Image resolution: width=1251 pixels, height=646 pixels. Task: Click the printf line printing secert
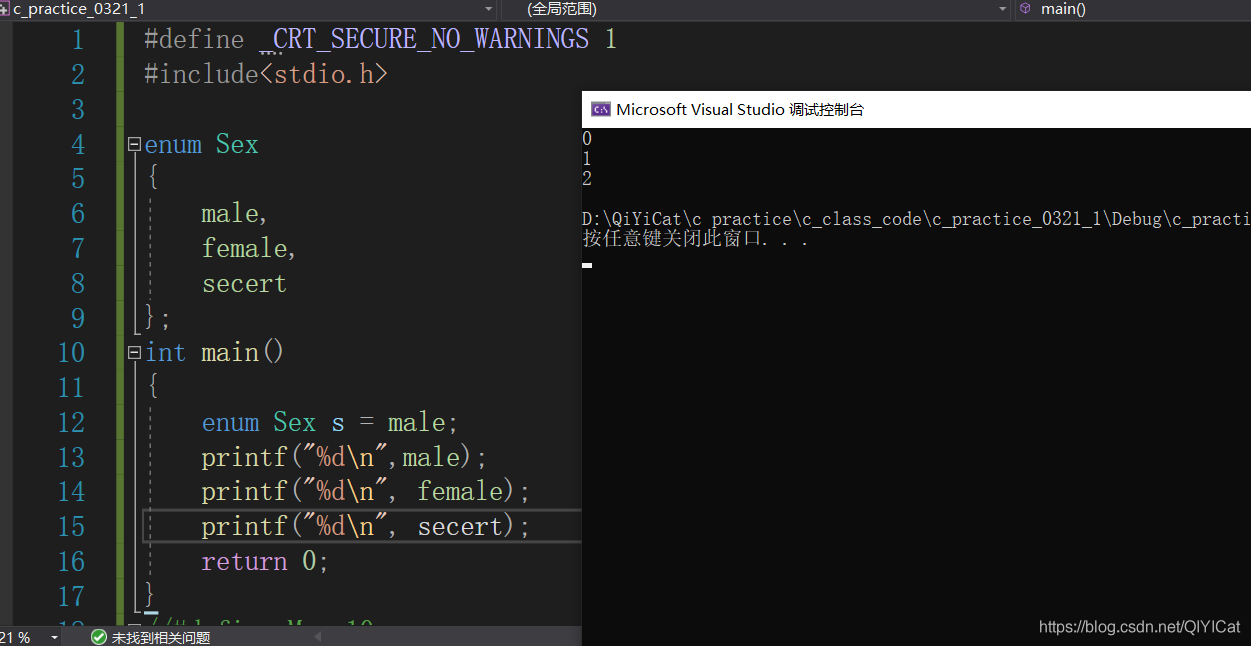[366, 527]
